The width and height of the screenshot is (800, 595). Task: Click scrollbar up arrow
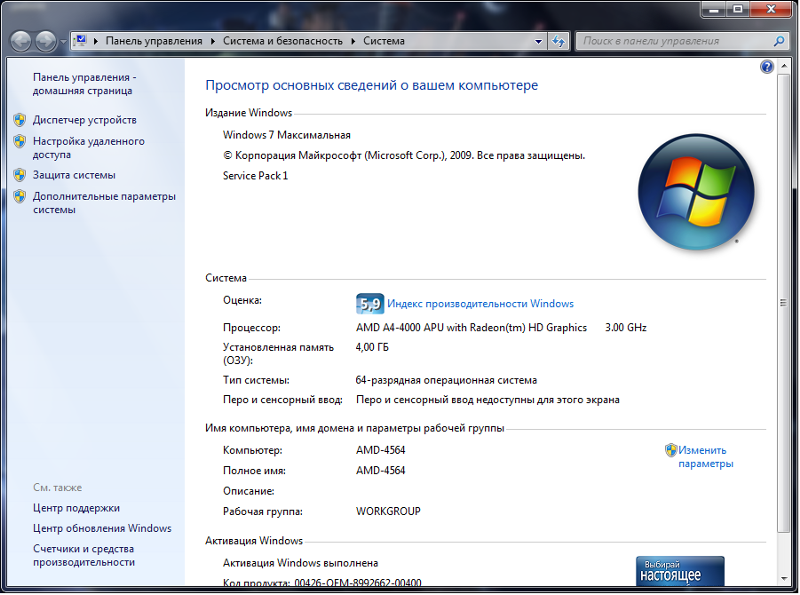click(783, 66)
